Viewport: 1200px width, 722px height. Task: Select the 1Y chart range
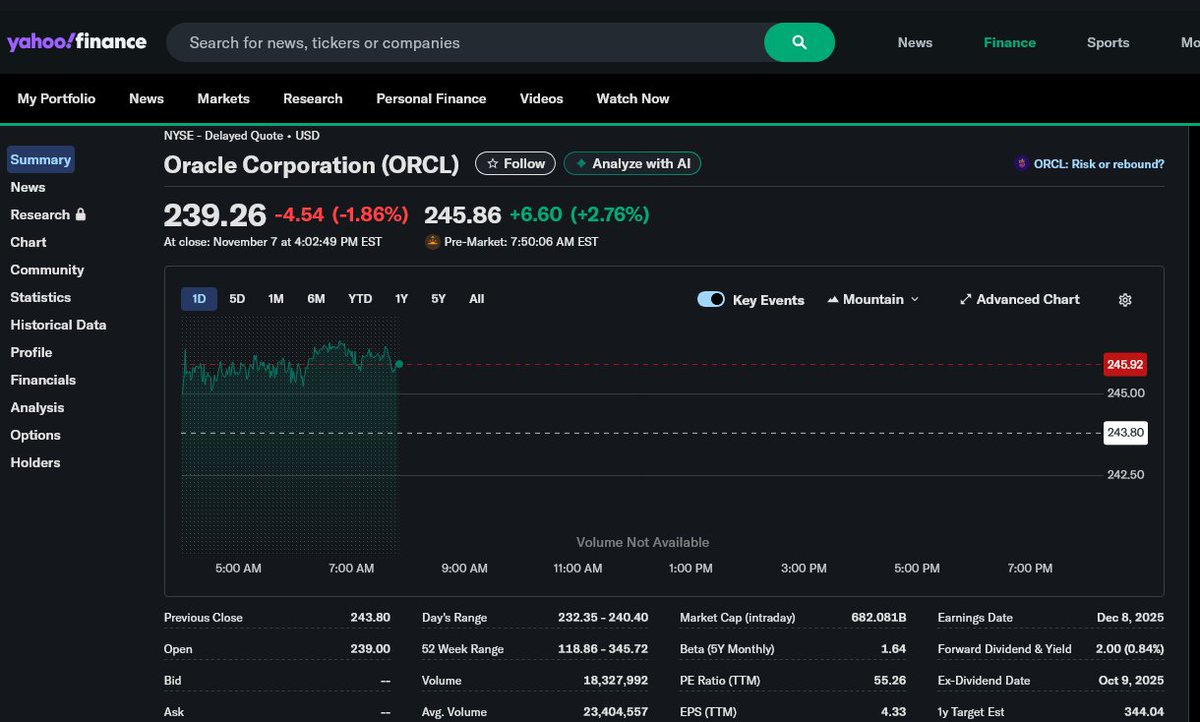pos(401,298)
